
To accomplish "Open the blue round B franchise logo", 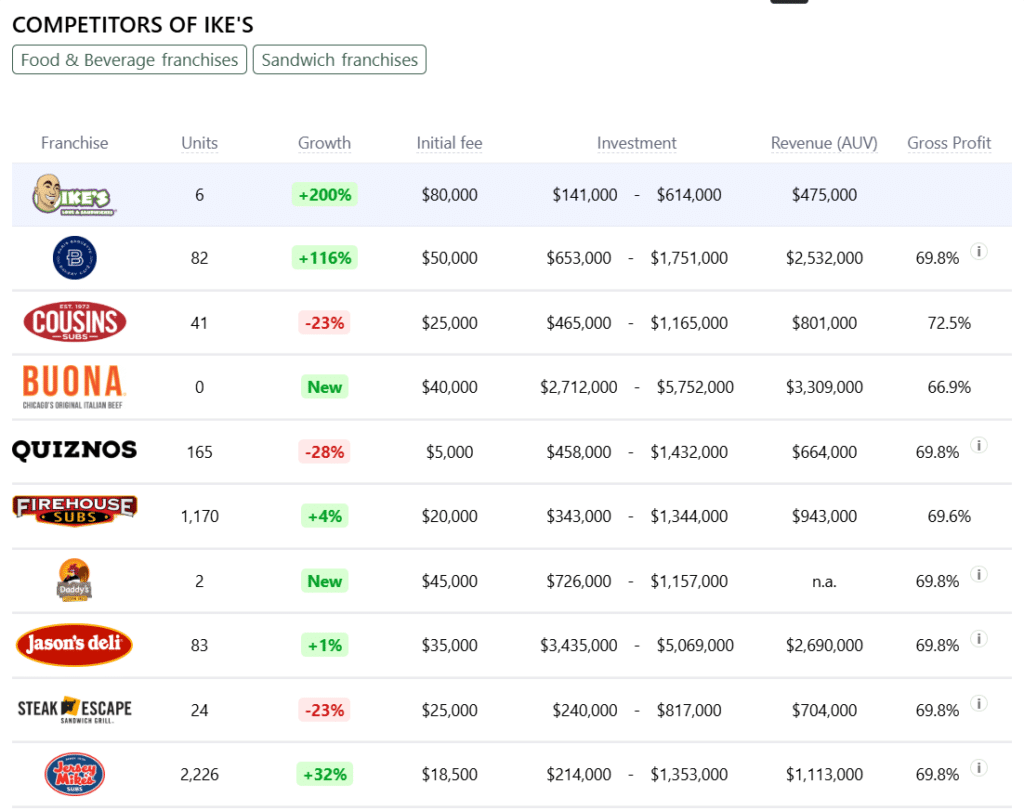I will [x=74, y=258].
